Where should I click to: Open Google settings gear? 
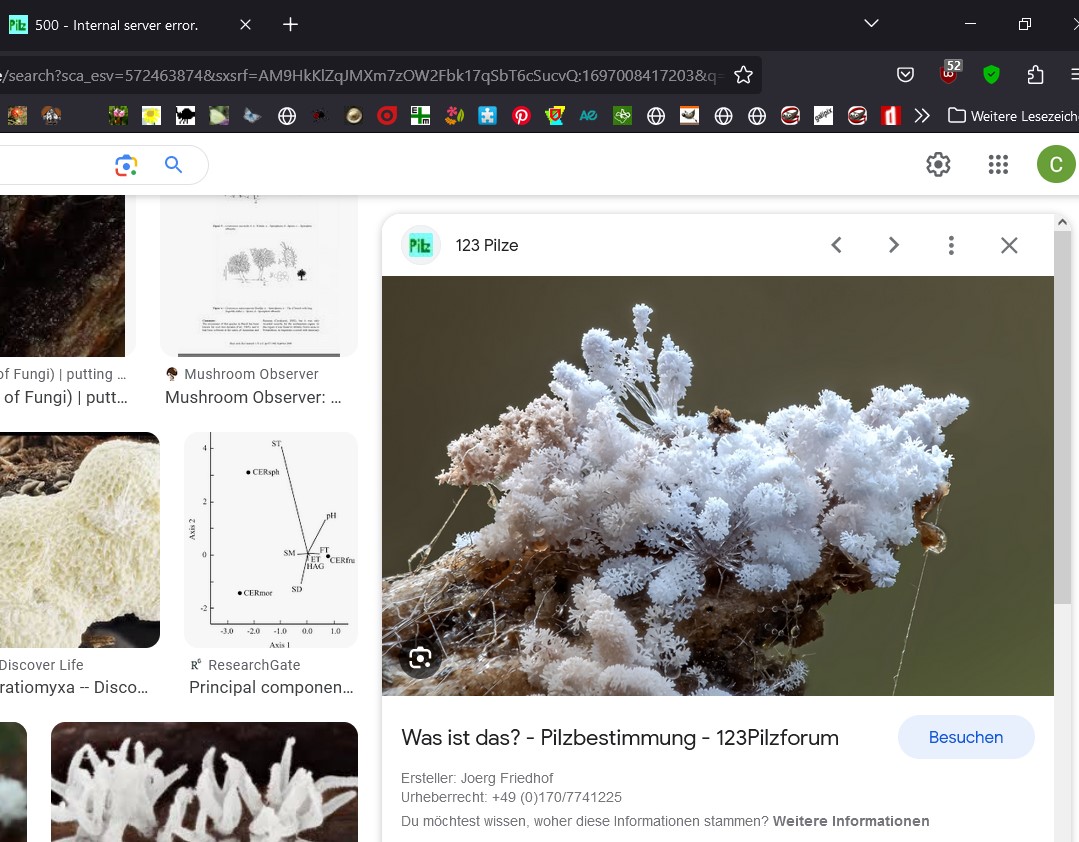[938, 165]
